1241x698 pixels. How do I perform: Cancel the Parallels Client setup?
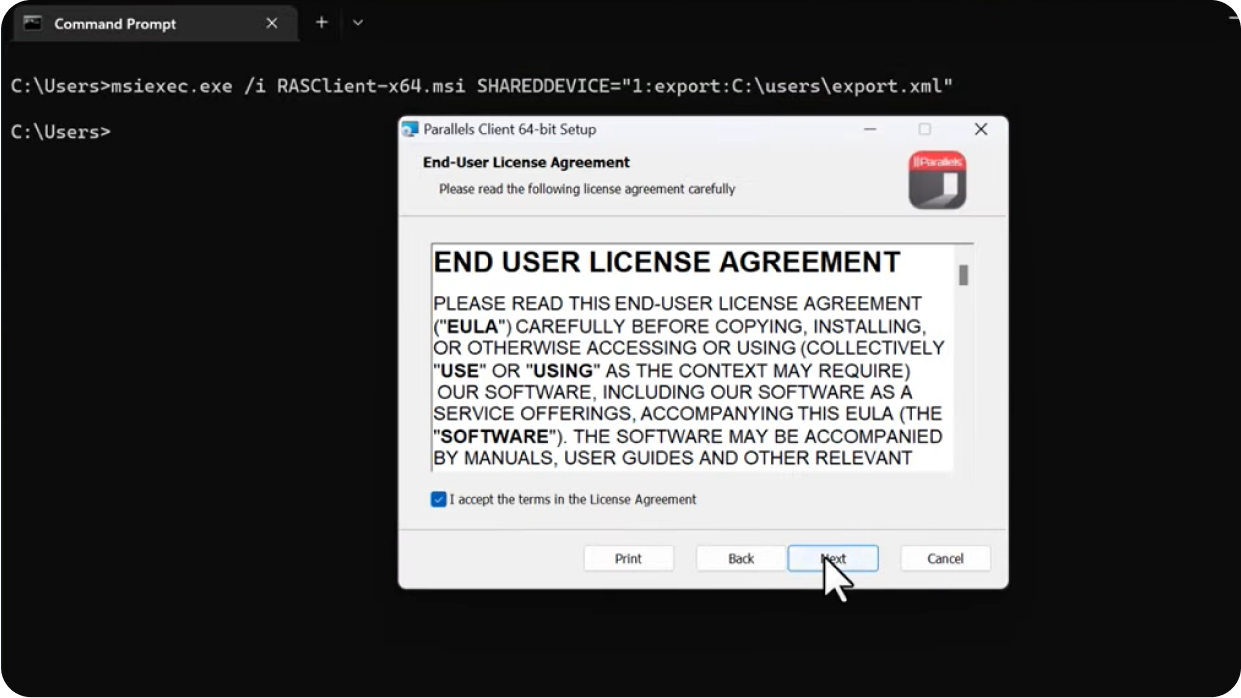click(x=945, y=558)
